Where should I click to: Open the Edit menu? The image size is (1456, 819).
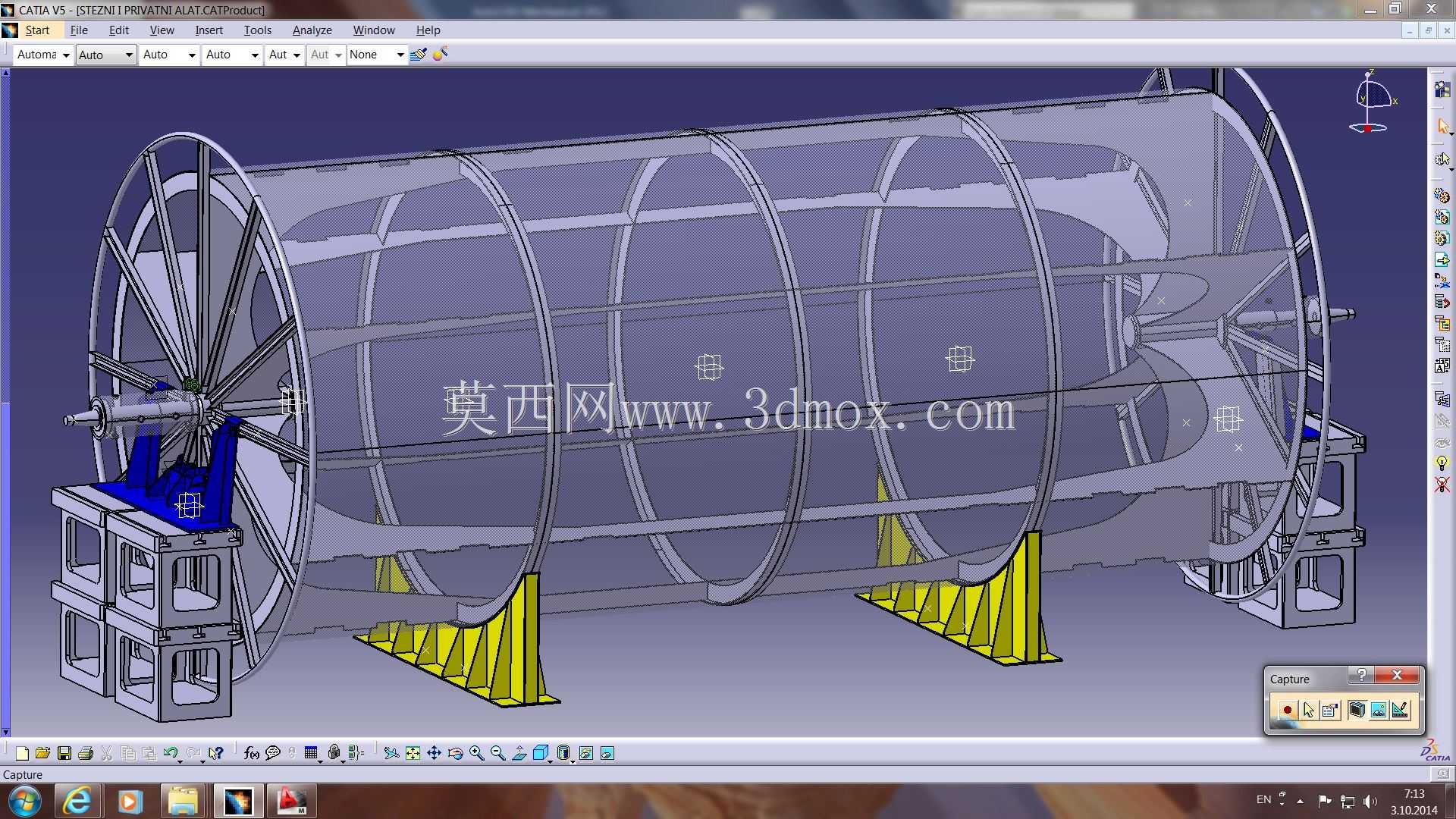pyautogui.click(x=119, y=30)
